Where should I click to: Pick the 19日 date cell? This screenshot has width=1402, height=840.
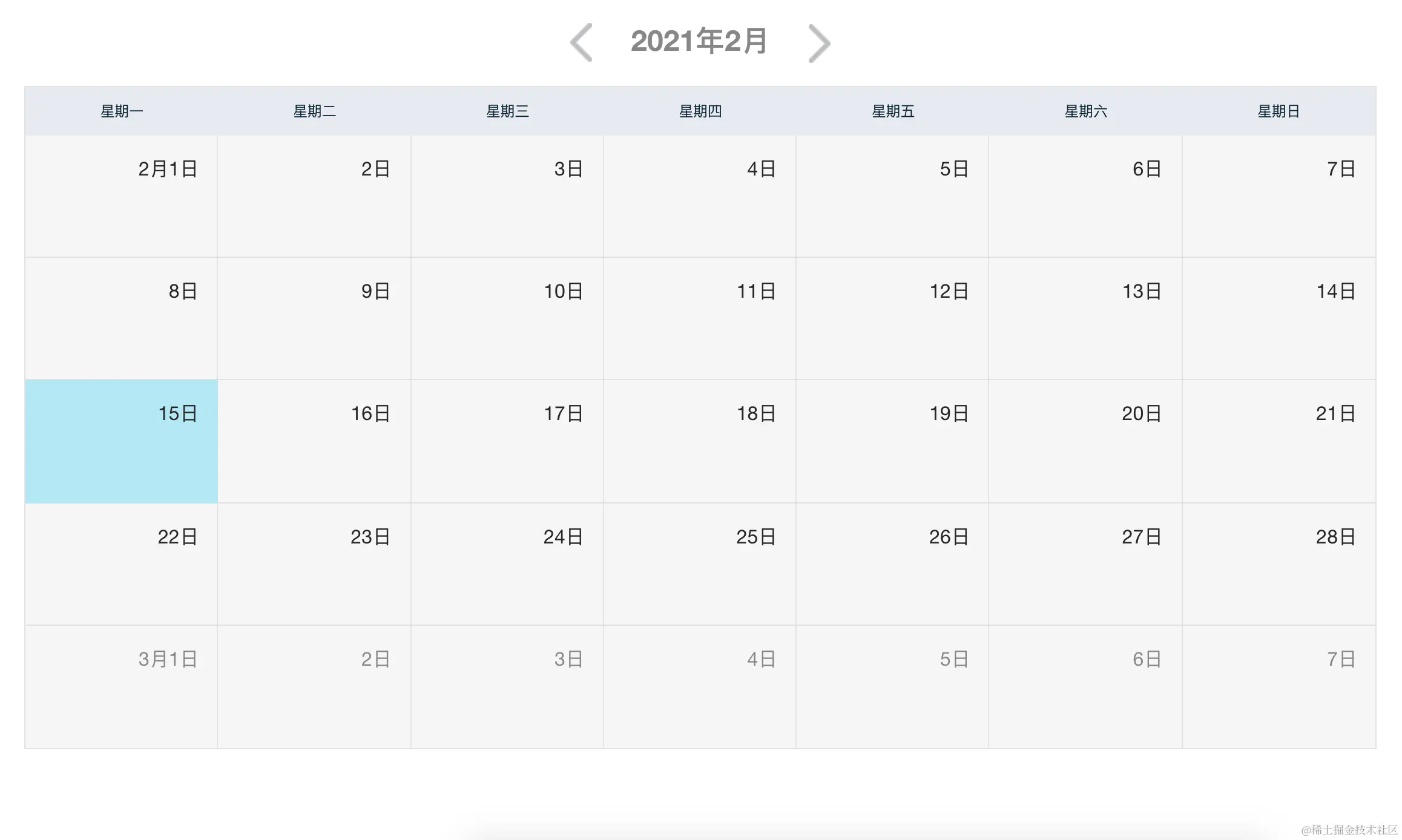pos(892,441)
